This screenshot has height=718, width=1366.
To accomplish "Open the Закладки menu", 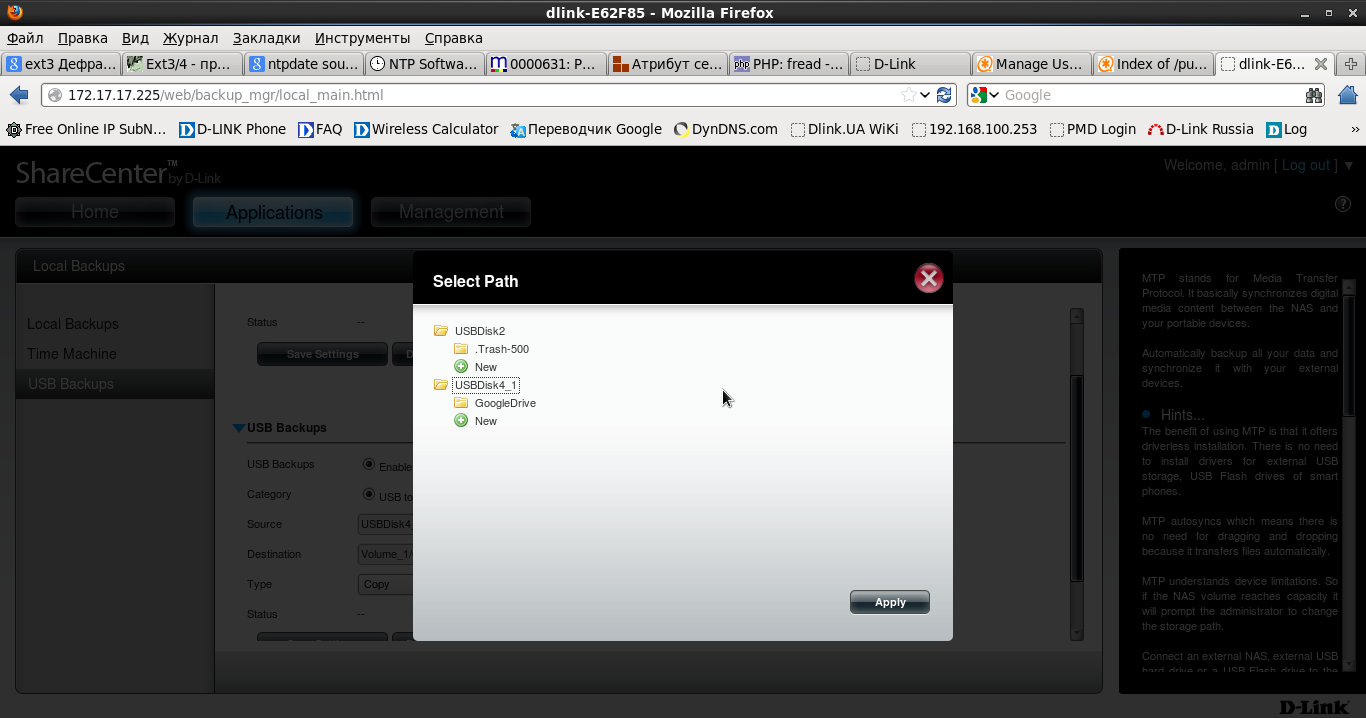I will click(x=266, y=38).
